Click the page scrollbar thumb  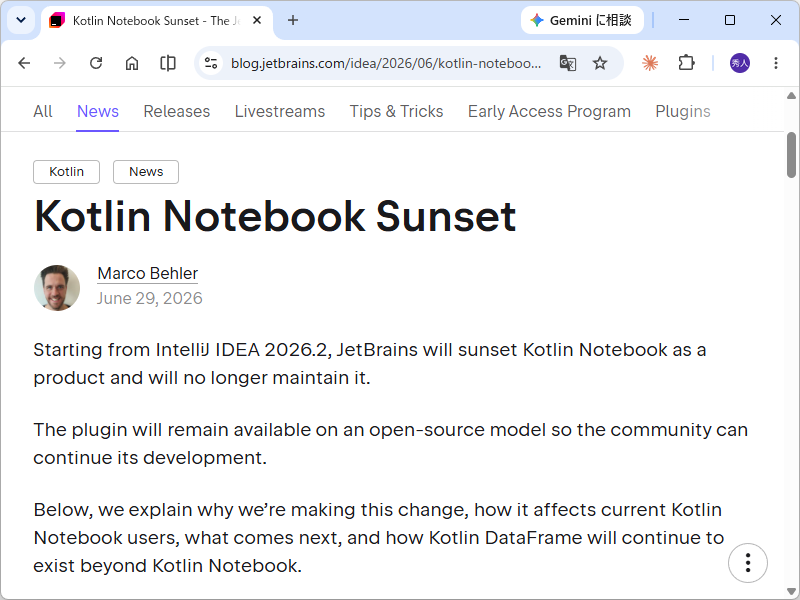(x=791, y=155)
